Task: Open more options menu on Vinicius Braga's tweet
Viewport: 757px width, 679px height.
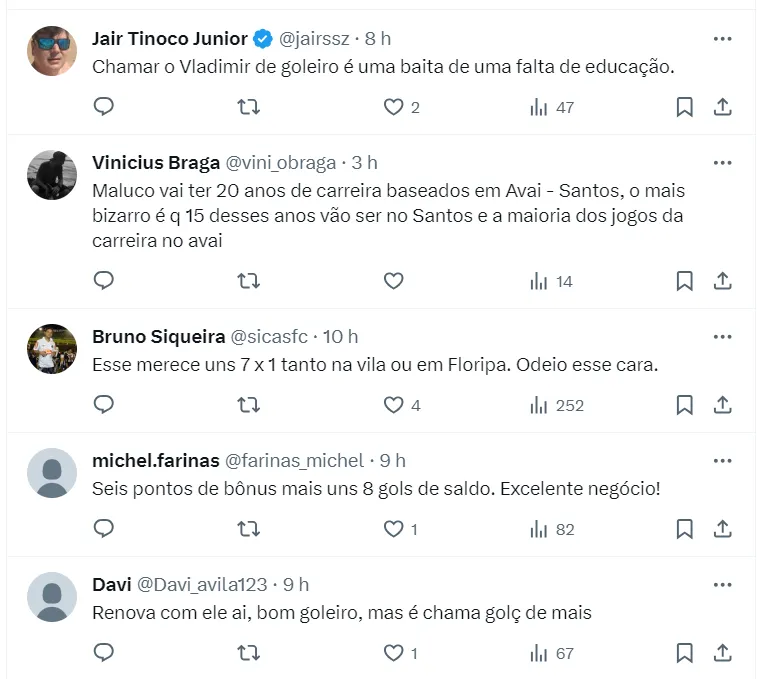Action: 722,163
